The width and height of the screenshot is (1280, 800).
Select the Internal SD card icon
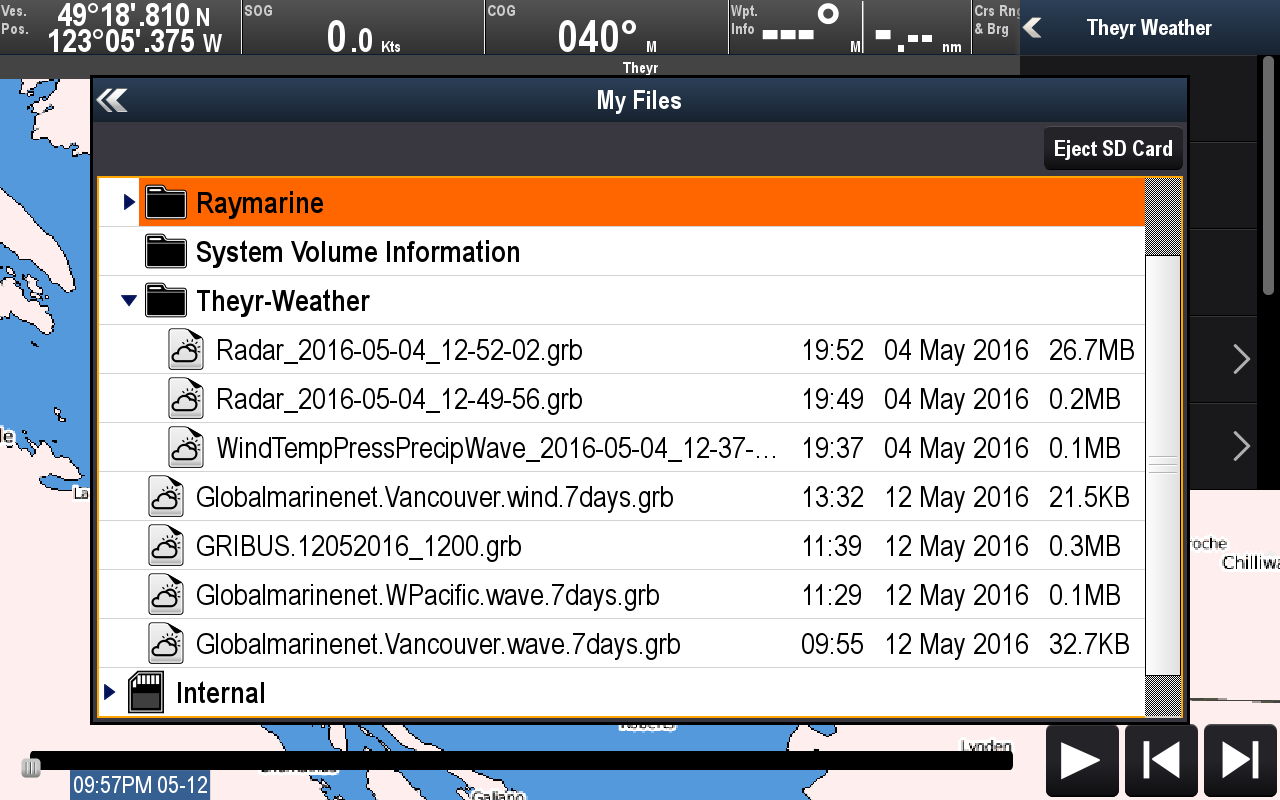click(146, 692)
